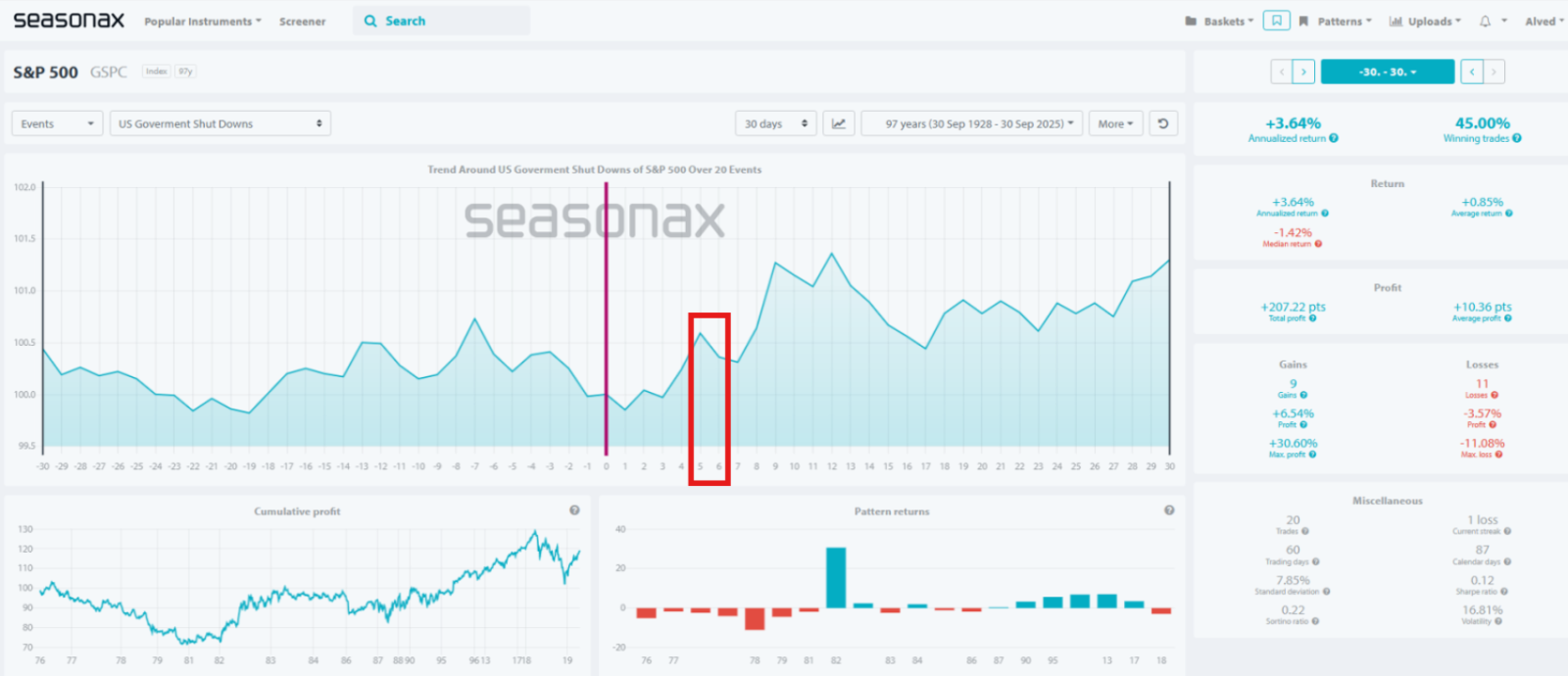Screen dimensions: 1568x676
Task: Click help icon next to Winning trades
Action: pyautogui.click(x=1517, y=138)
